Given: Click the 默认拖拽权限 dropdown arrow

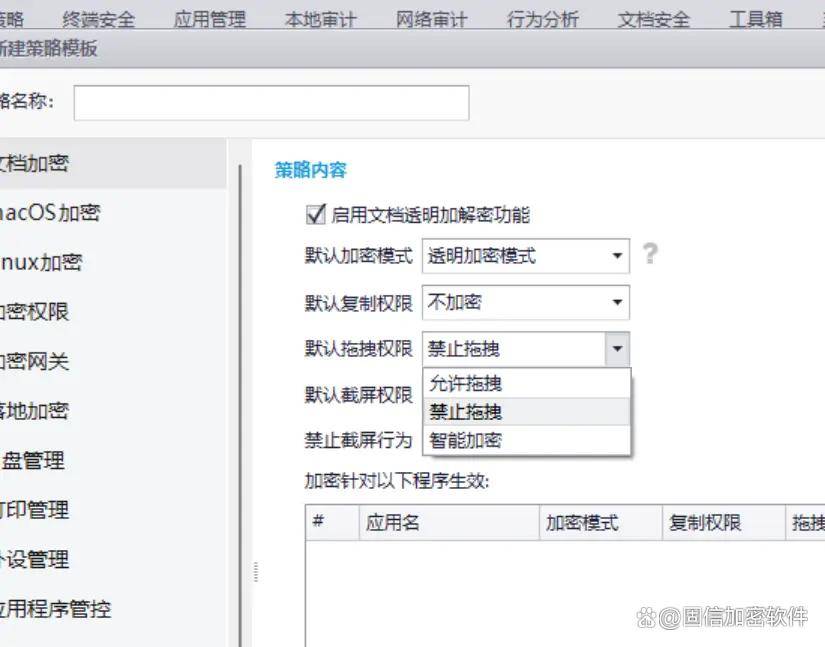Looking at the screenshot, I should pos(617,349).
